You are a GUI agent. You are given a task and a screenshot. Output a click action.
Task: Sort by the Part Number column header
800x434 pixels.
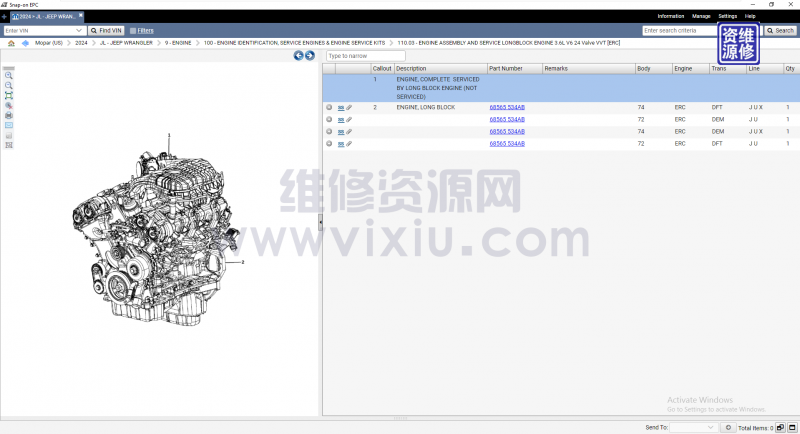514,68
